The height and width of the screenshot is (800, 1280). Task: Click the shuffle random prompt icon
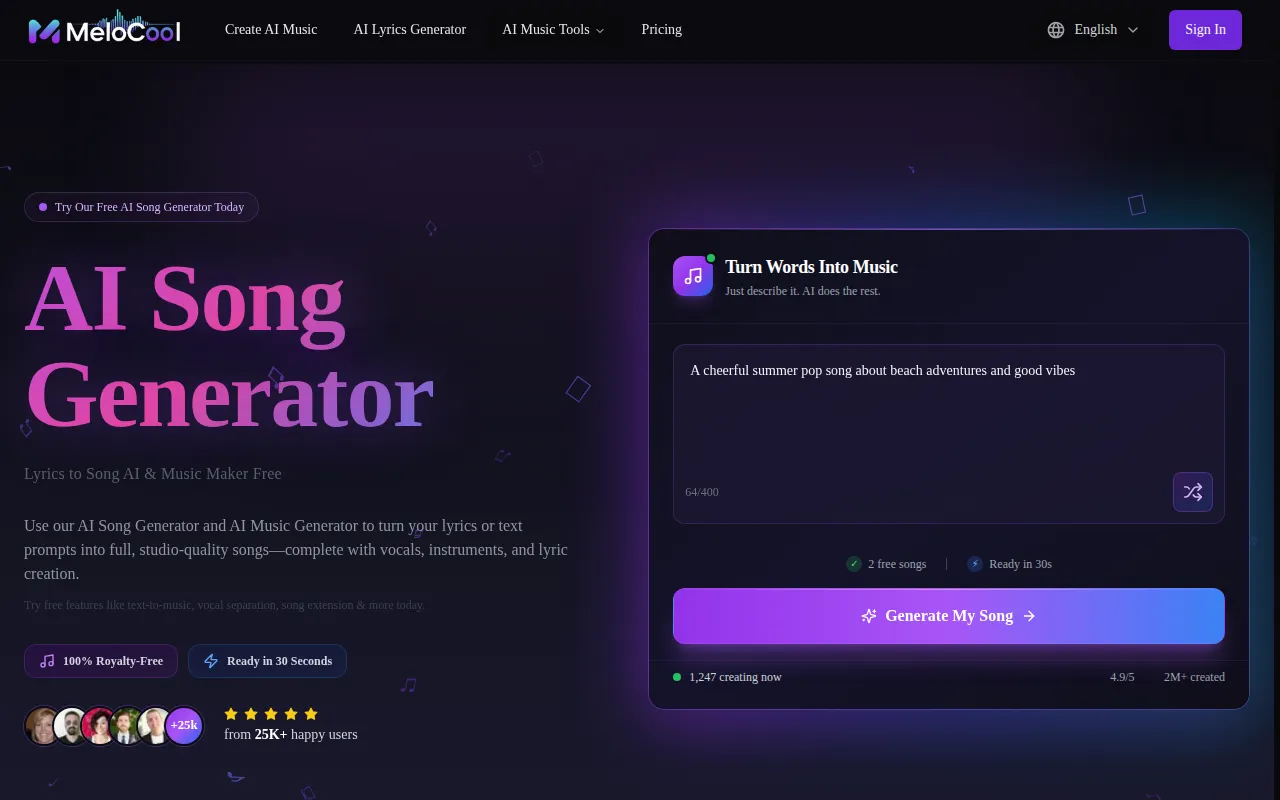1193,492
